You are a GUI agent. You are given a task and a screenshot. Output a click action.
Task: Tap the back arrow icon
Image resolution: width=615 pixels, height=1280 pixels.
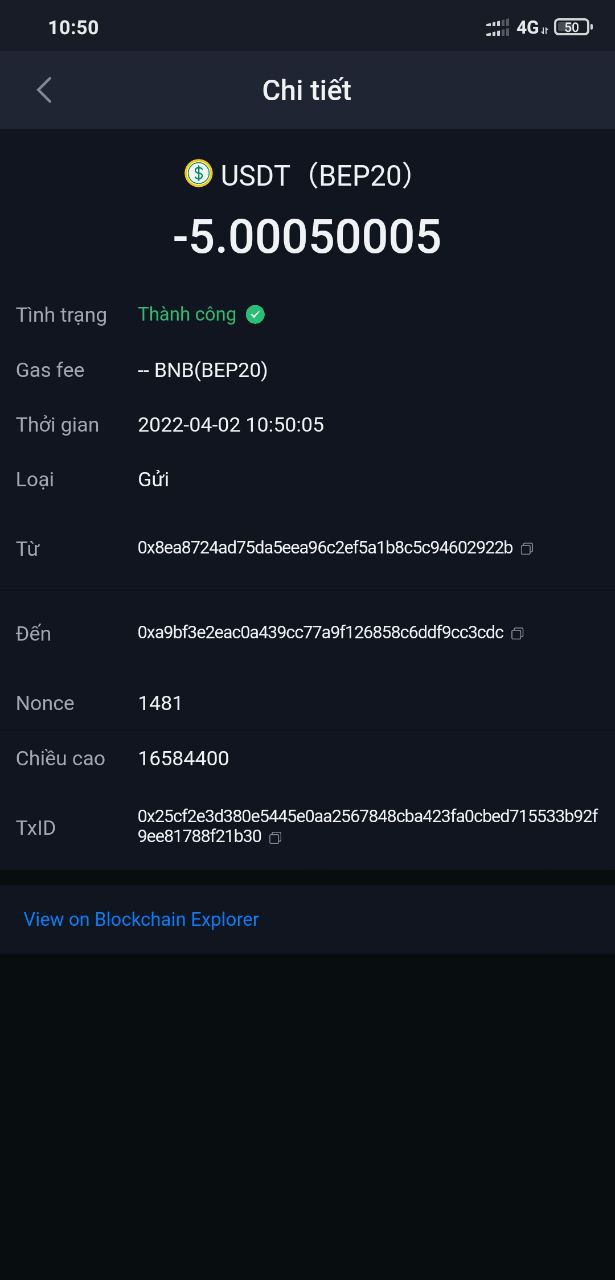pyautogui.click(x=44, y=90)
